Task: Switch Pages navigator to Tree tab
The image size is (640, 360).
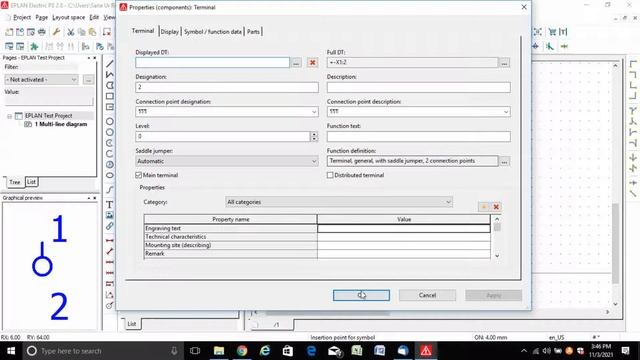Action: pos(15,182)
